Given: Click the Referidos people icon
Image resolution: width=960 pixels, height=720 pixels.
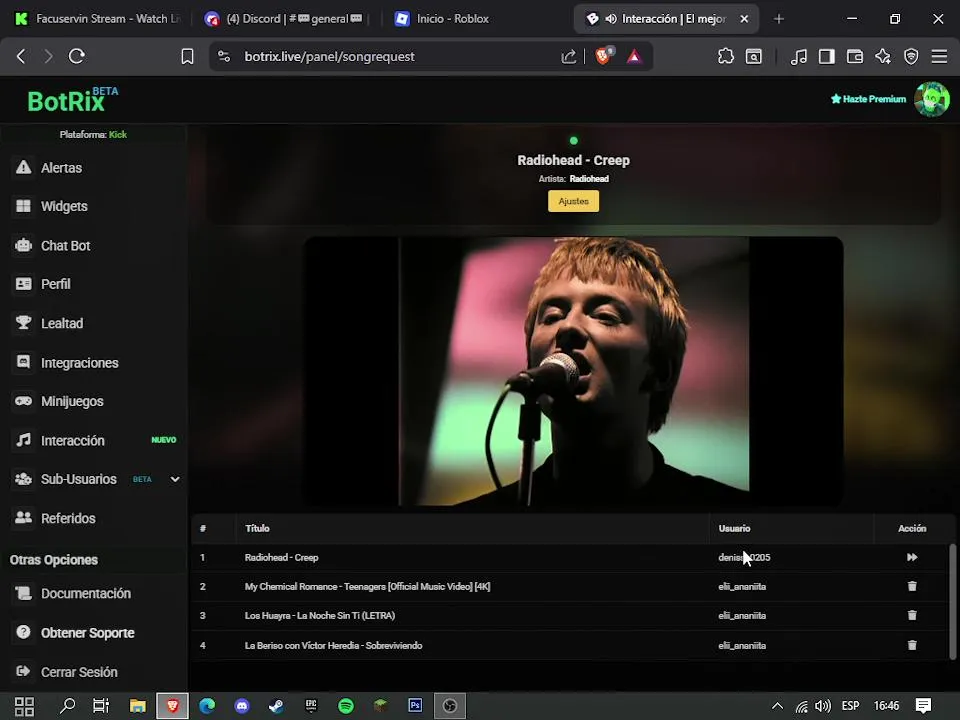Looking at the screenshot, I should (23, 517).
